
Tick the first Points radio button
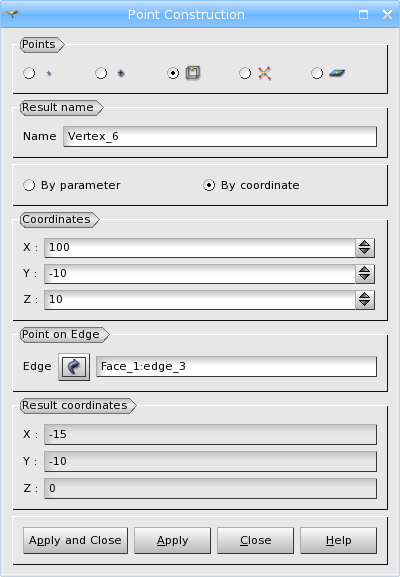point(29,73)
